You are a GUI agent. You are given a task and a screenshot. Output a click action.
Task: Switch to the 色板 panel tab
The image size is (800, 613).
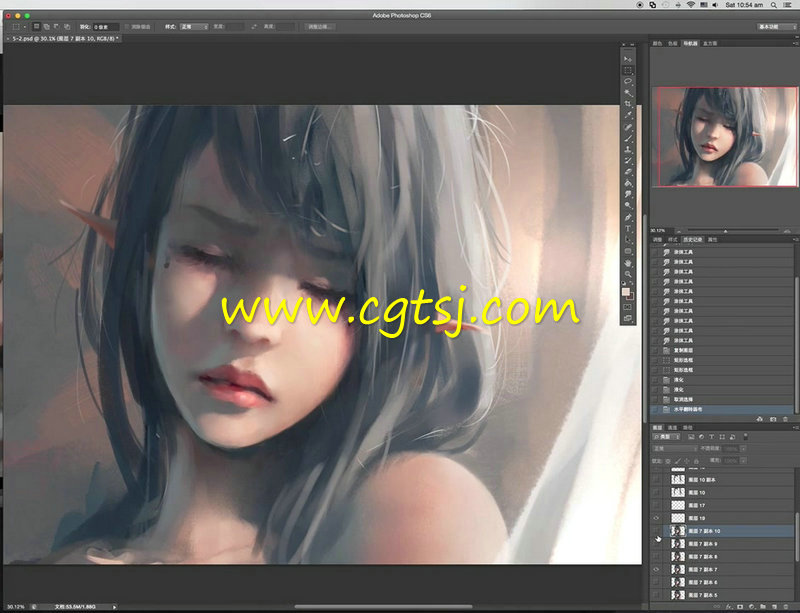point(673,43)
